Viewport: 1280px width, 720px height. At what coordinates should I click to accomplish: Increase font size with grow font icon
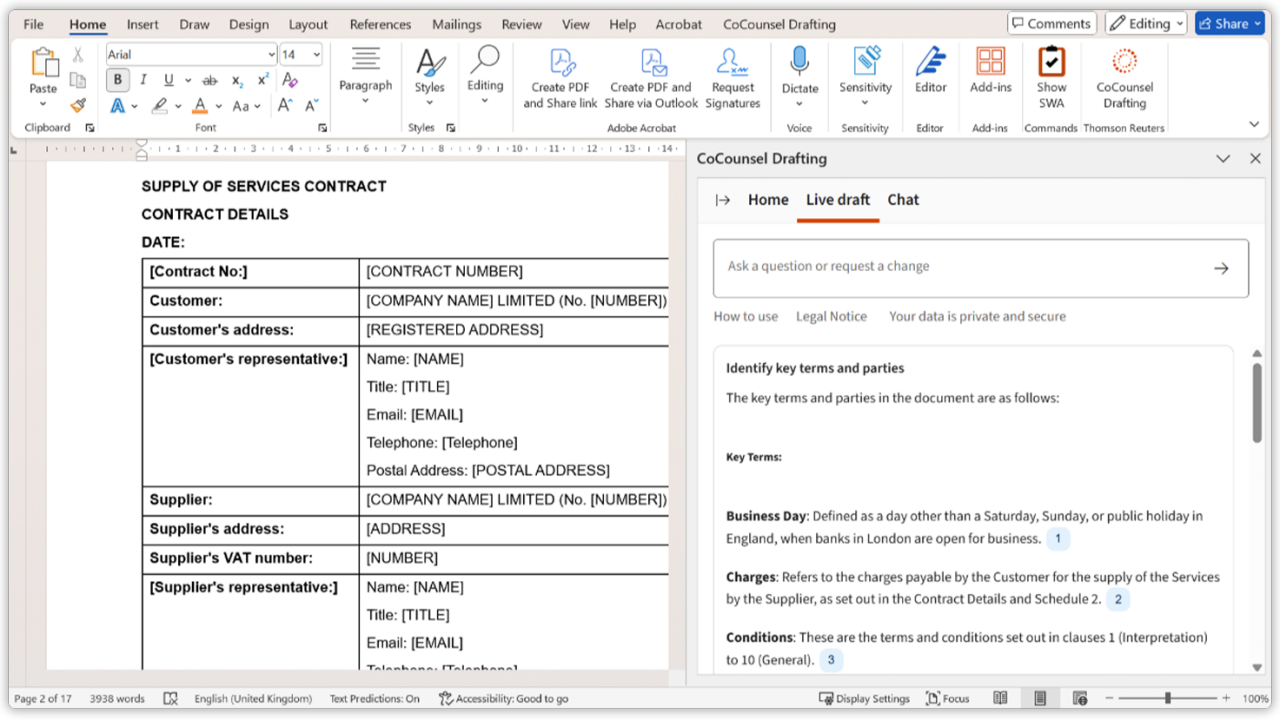(x=285, y=105)
